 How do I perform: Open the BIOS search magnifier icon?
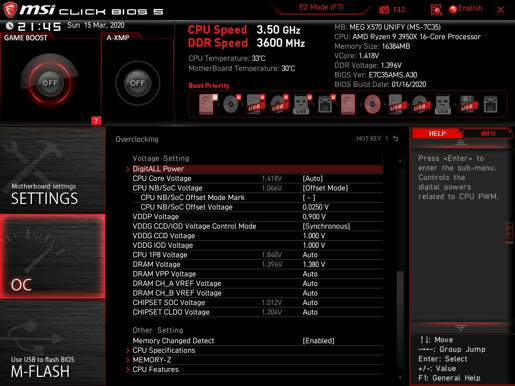click(x=436, y=10)
